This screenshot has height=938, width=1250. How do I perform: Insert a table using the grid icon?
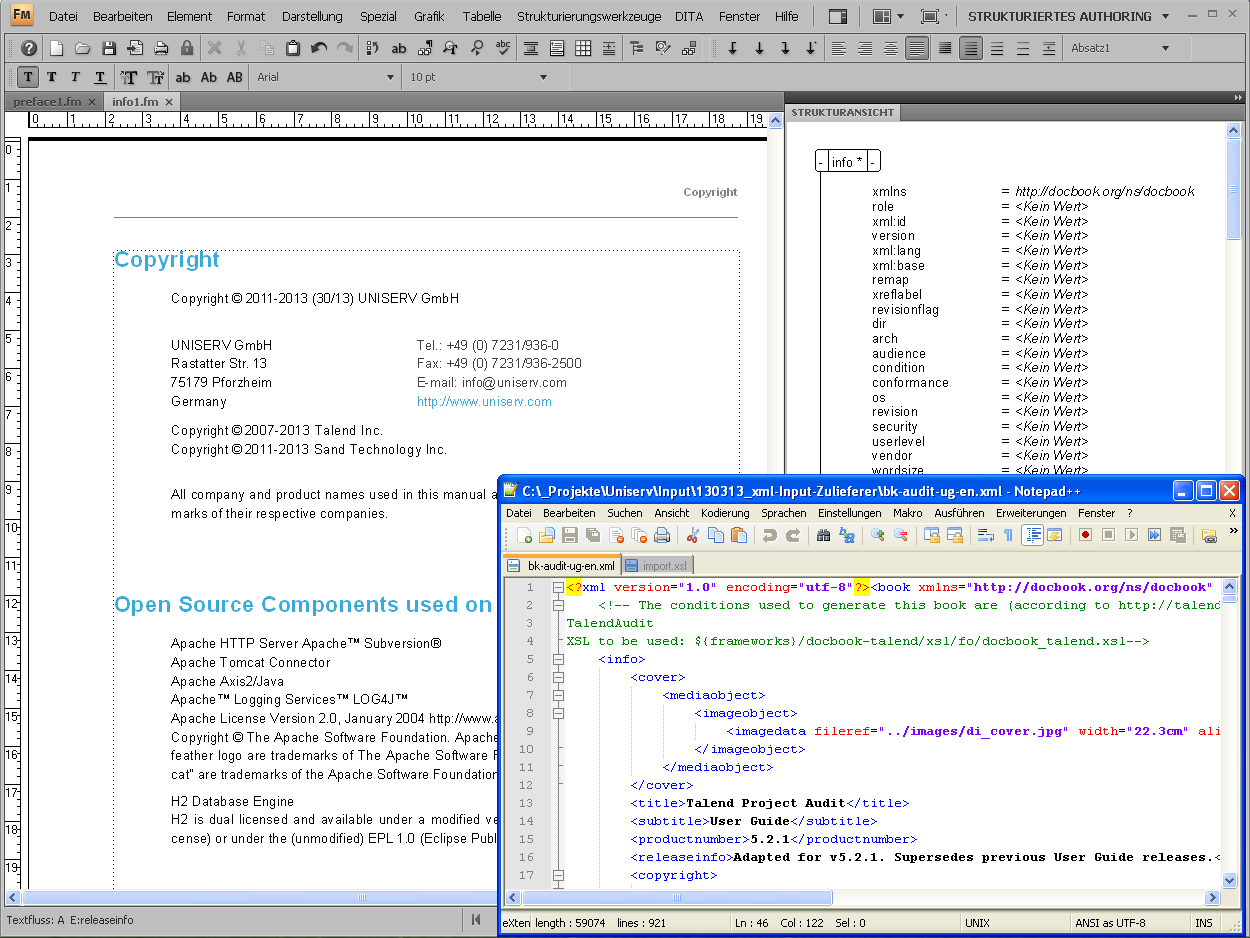click(x=583, y=48)
